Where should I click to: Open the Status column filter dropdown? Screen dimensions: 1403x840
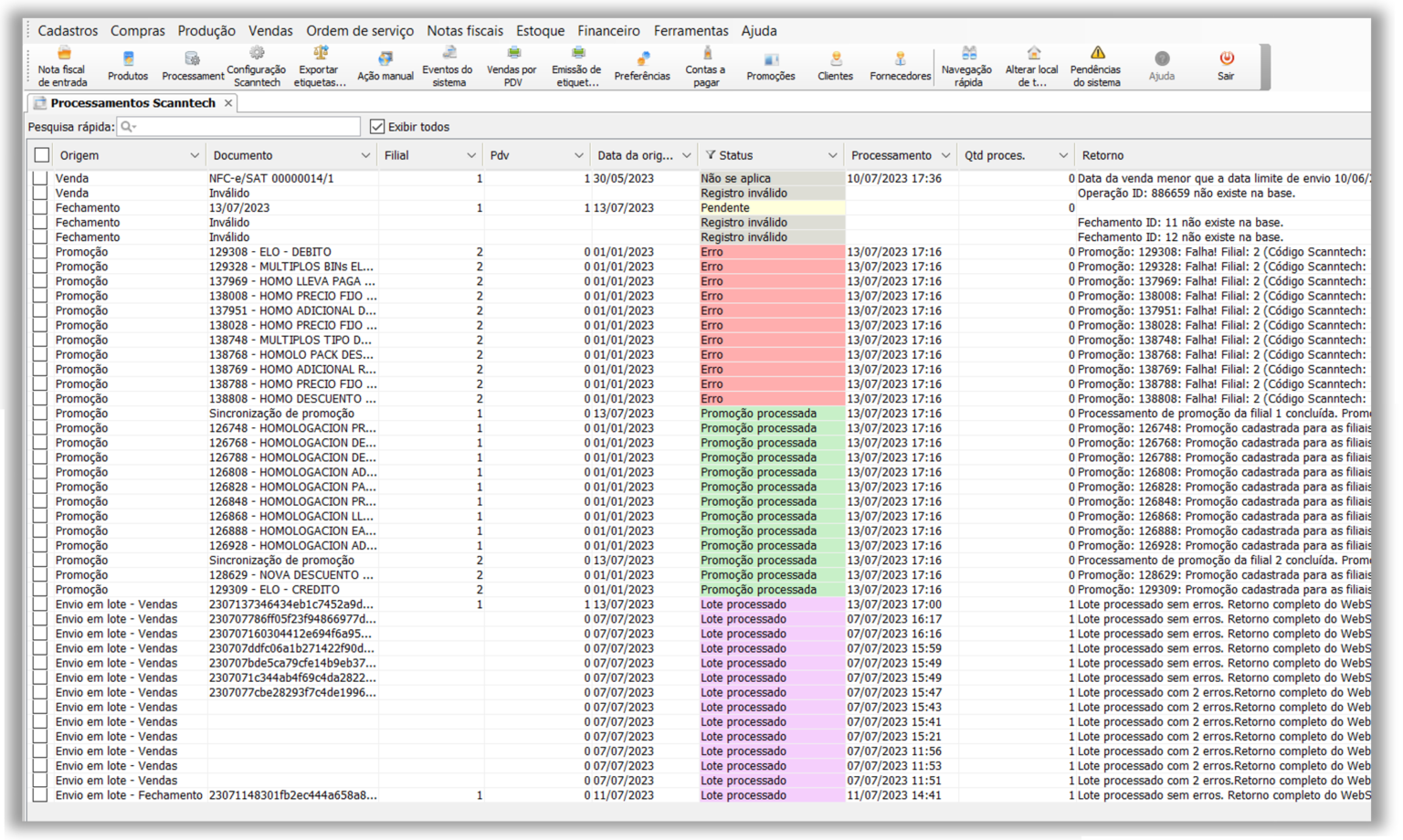point(831,156)
